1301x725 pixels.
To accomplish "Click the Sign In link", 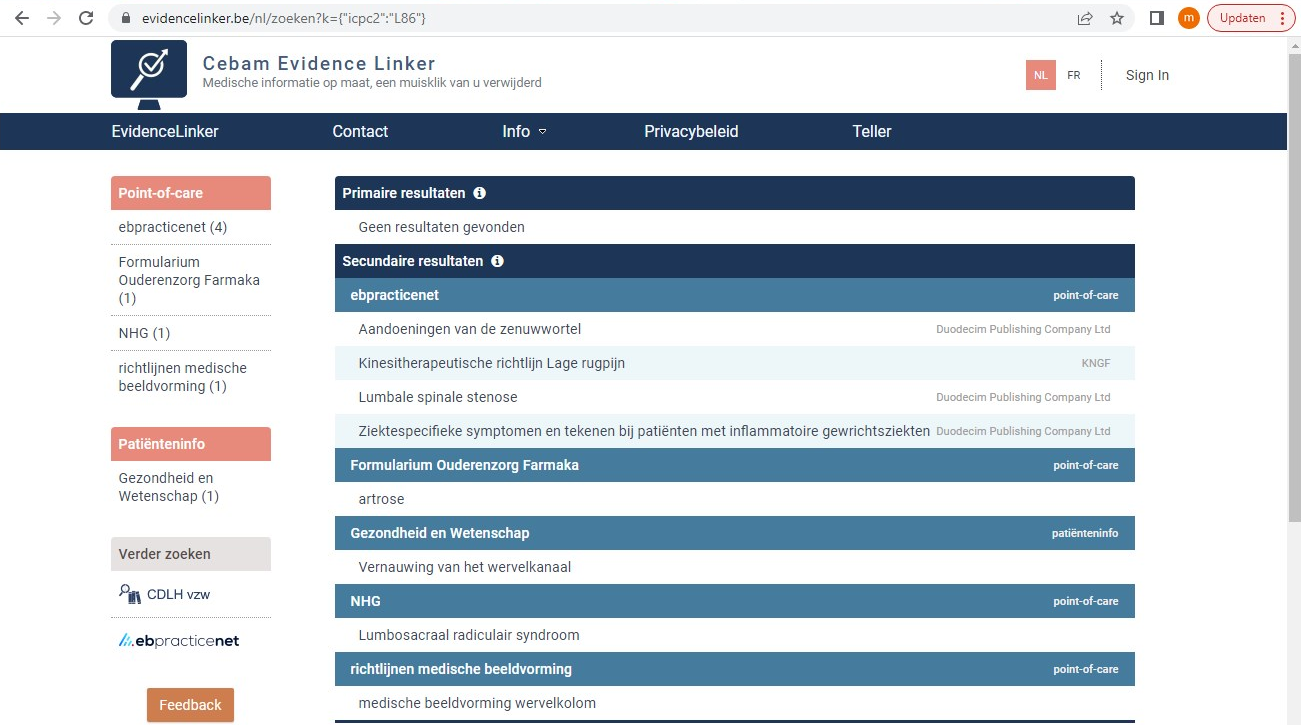I will (1147, 75).
